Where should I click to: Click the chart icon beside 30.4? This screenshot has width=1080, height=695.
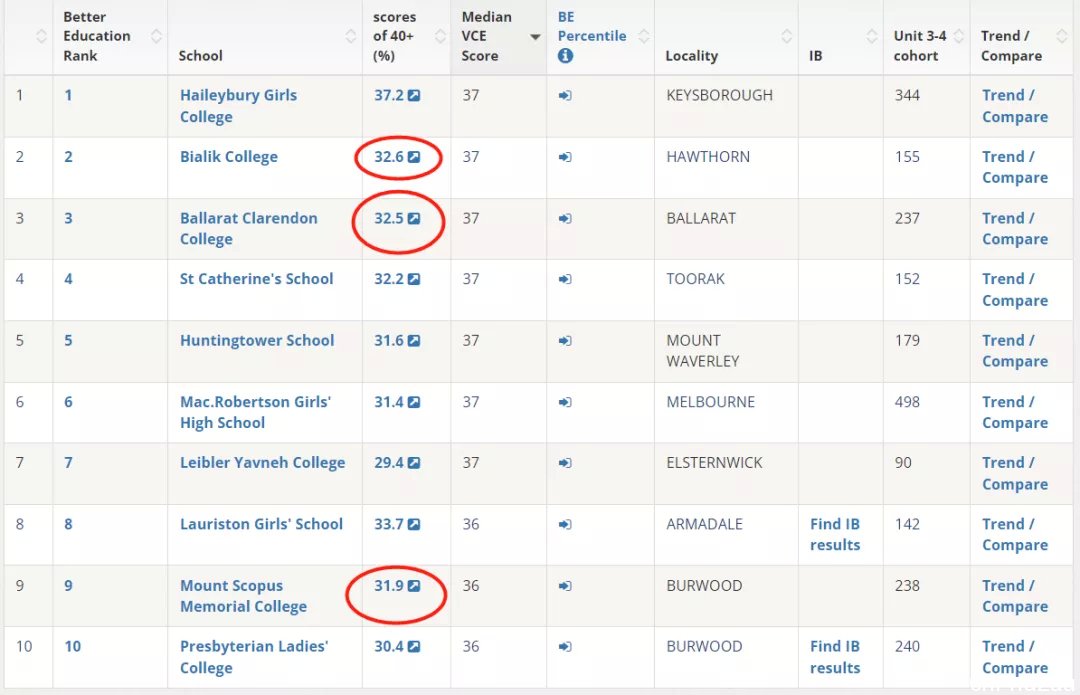coord(414,646)
